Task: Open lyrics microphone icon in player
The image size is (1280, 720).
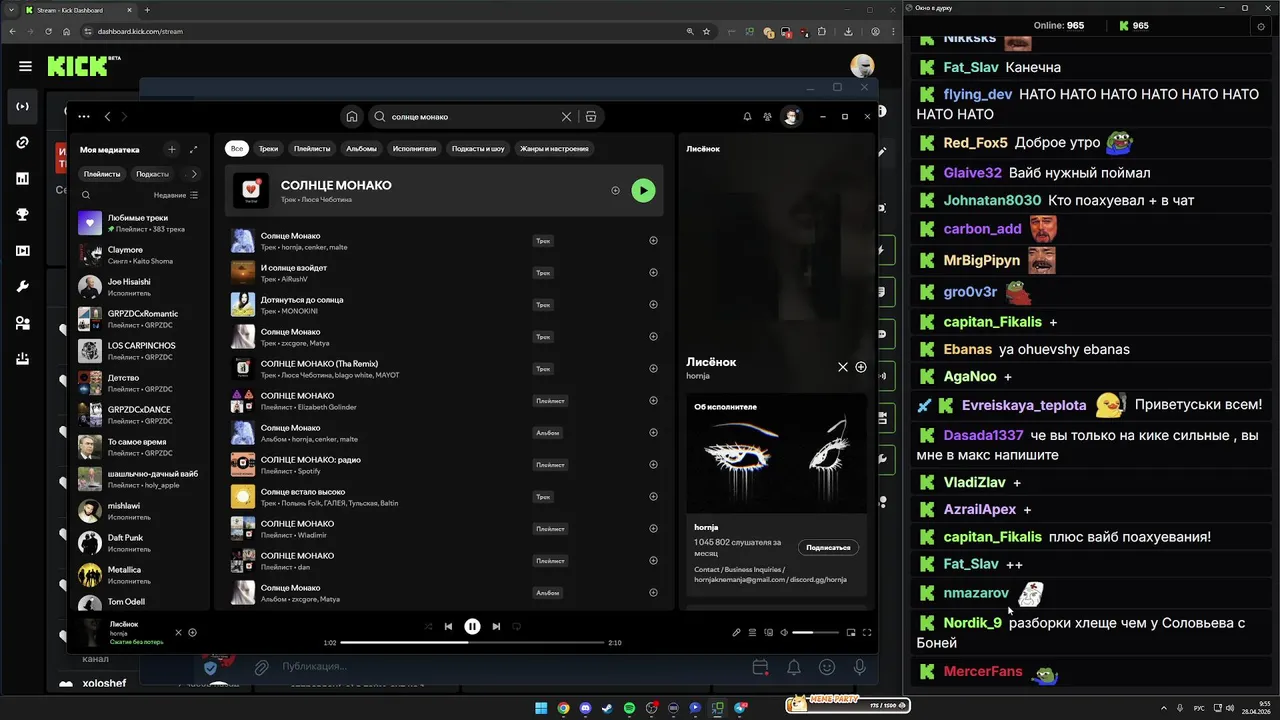Action: pos(737,632)
